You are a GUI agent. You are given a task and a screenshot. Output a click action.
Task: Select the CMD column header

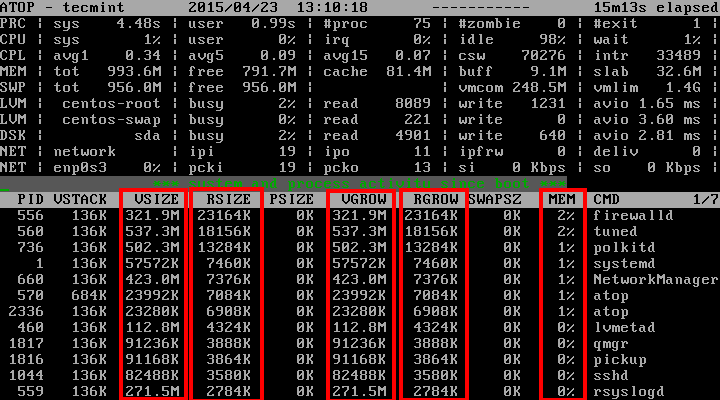606,200
